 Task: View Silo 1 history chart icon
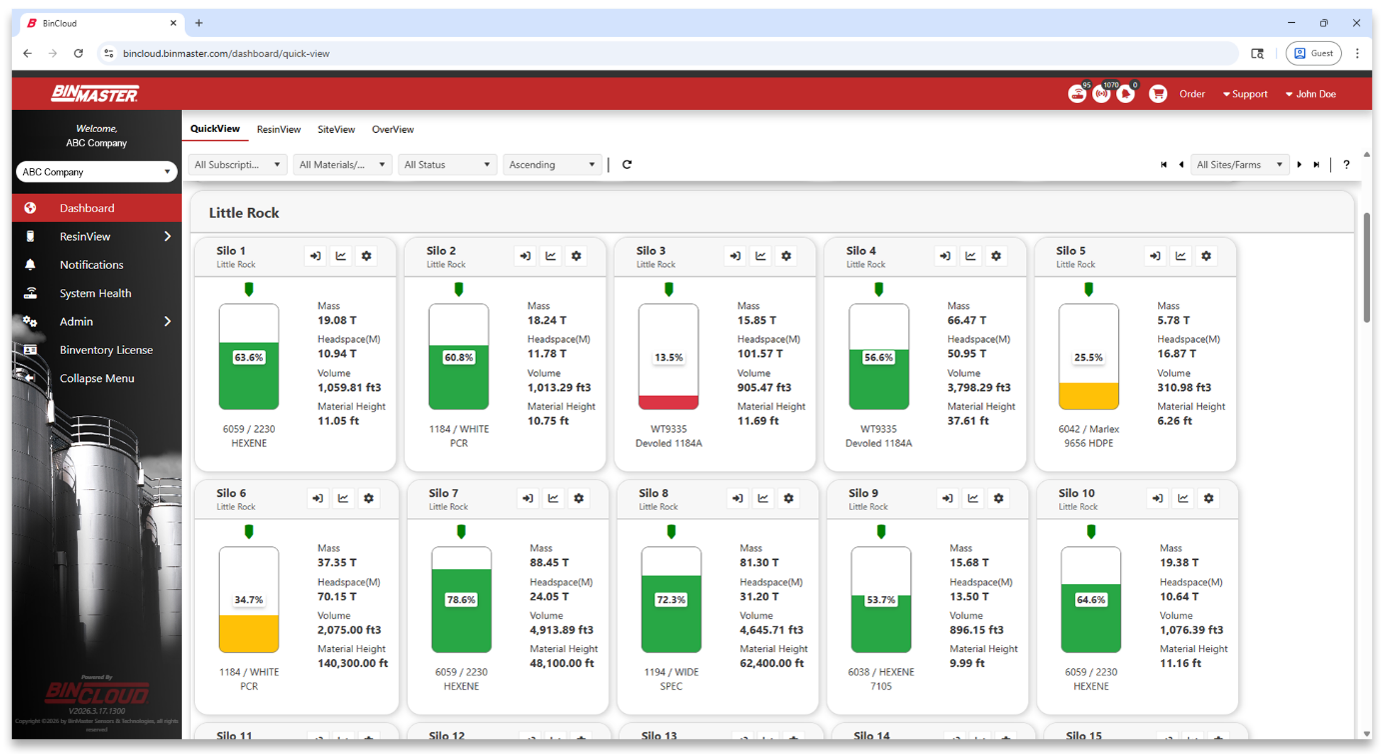(341, 256)
